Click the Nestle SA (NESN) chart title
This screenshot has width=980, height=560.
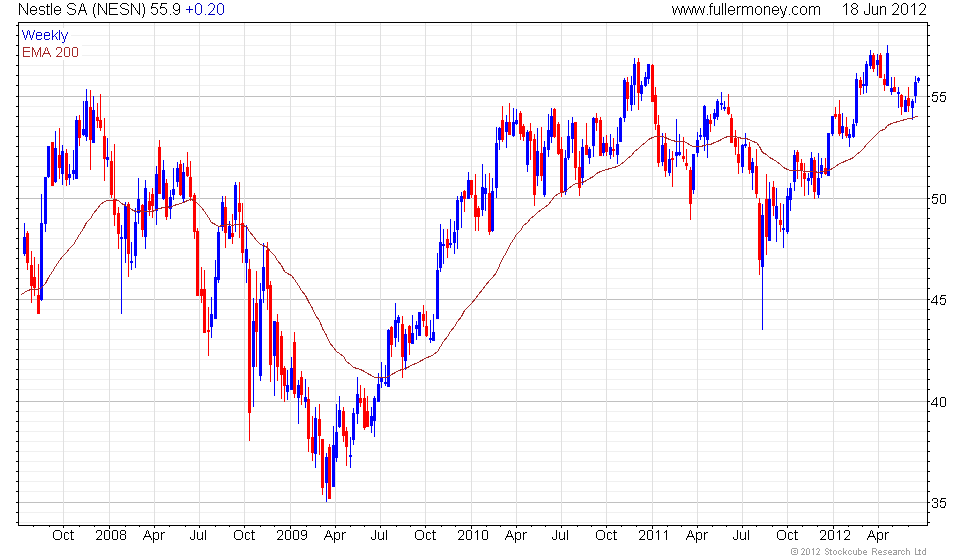point(82,9)
